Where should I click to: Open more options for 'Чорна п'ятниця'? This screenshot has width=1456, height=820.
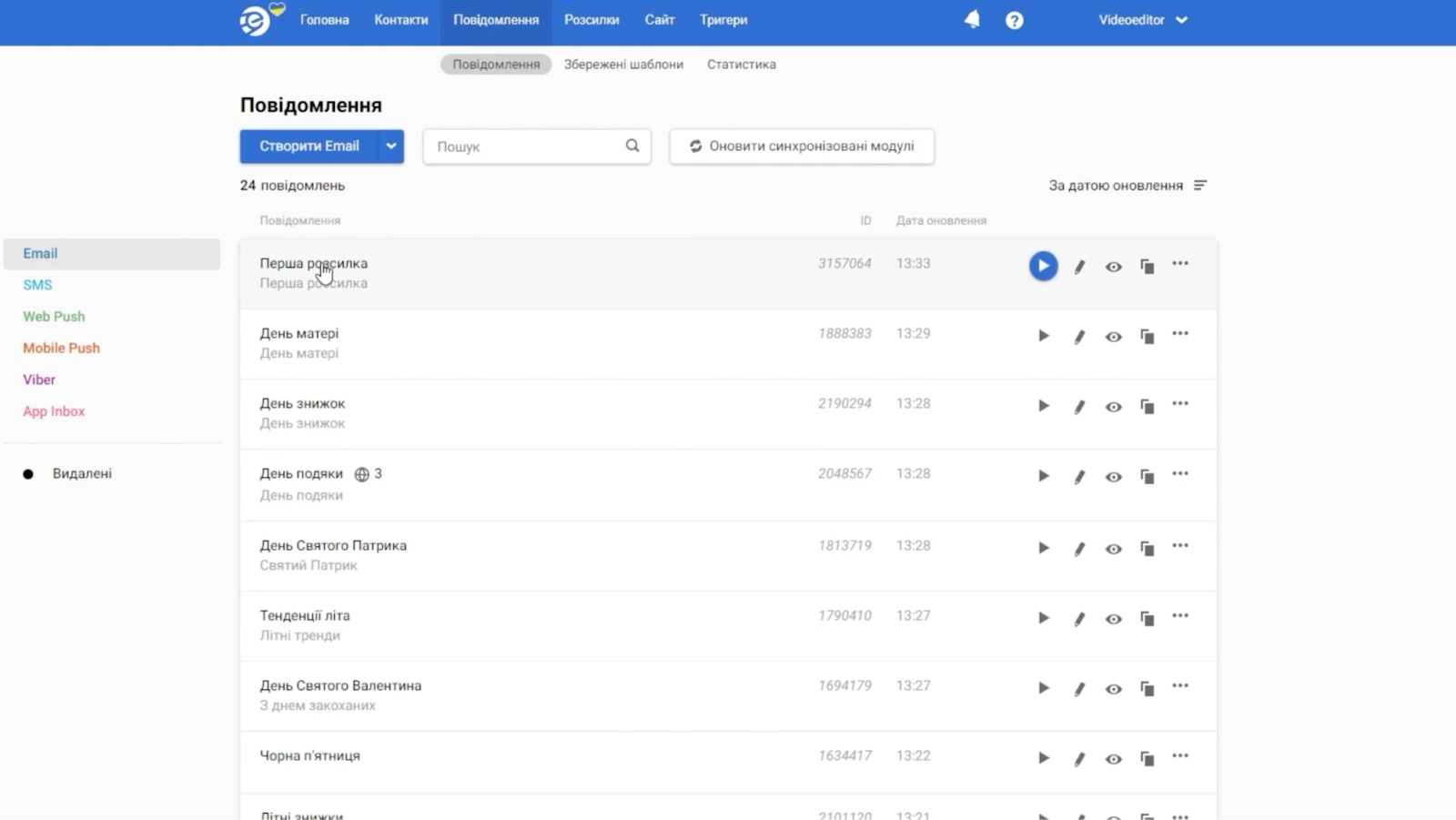coord(1180,756)
